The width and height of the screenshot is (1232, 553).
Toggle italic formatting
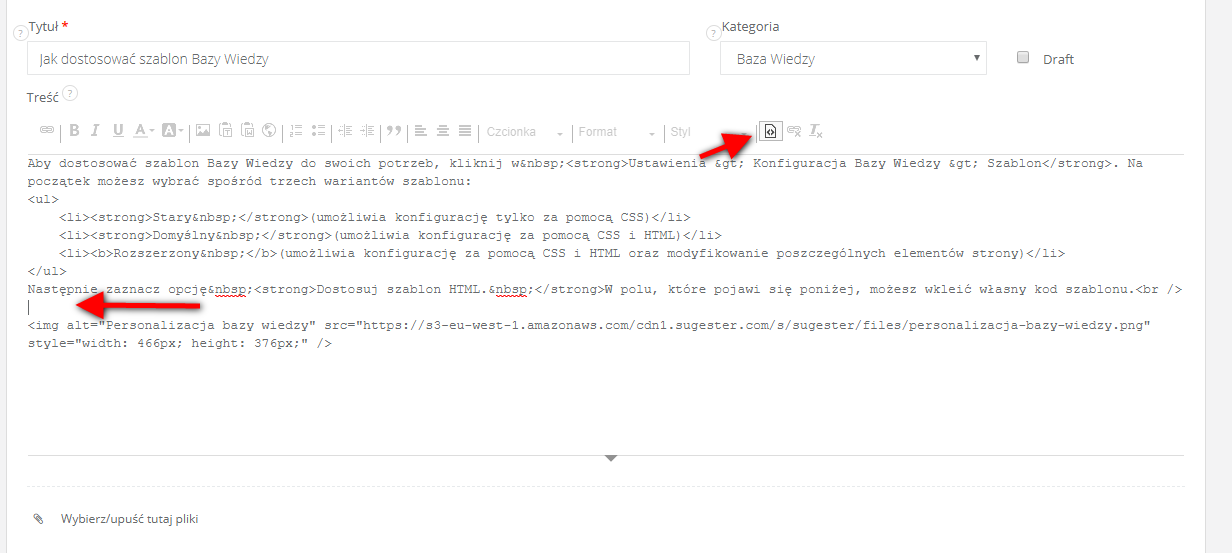[96, 131]
